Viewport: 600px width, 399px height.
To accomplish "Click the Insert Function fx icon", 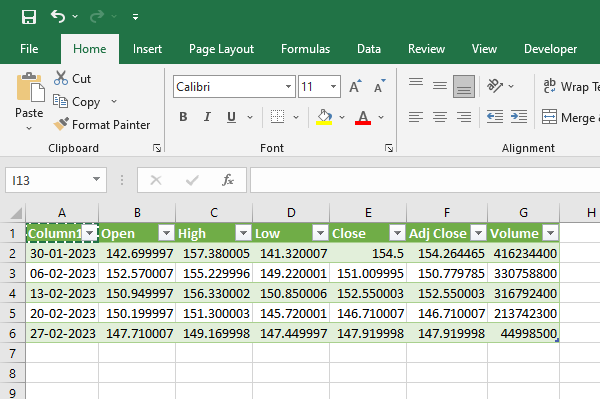I will [228, 180].
